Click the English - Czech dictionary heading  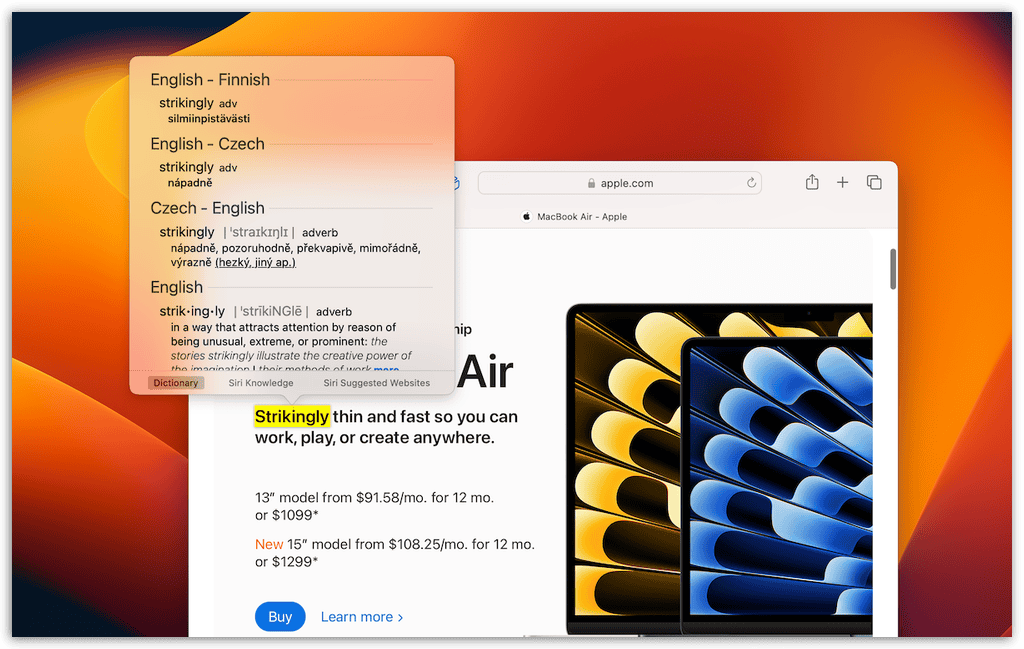pyautogui.click(x=208, y=144)
